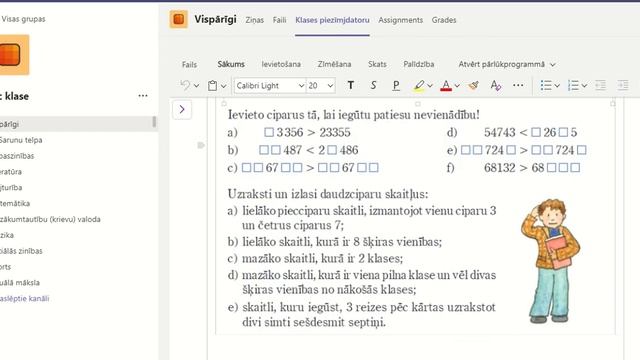Viewport: 640px width, 360px height.
Task: Click the bulleted list icon
Action: point(546,85)
